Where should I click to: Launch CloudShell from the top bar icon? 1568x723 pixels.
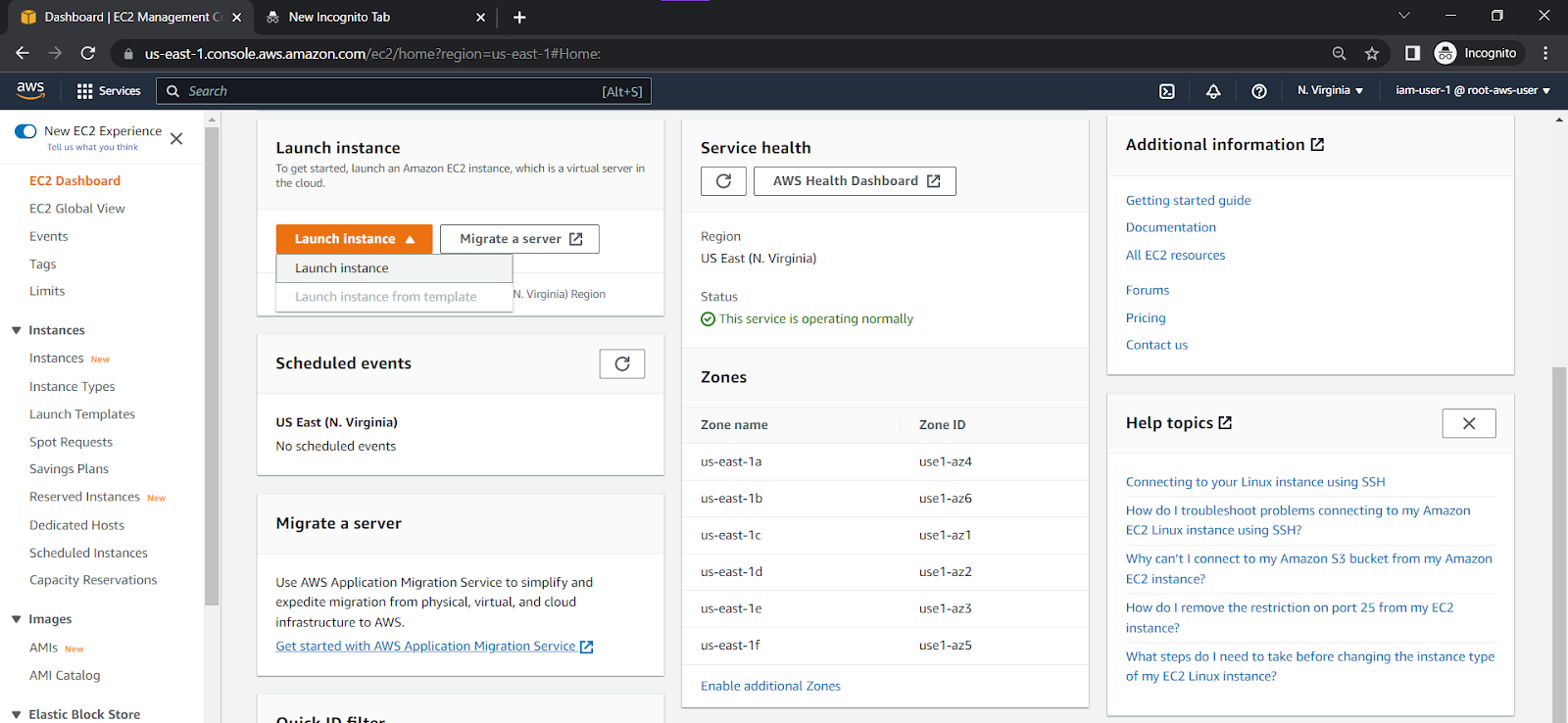point(1167,91)
